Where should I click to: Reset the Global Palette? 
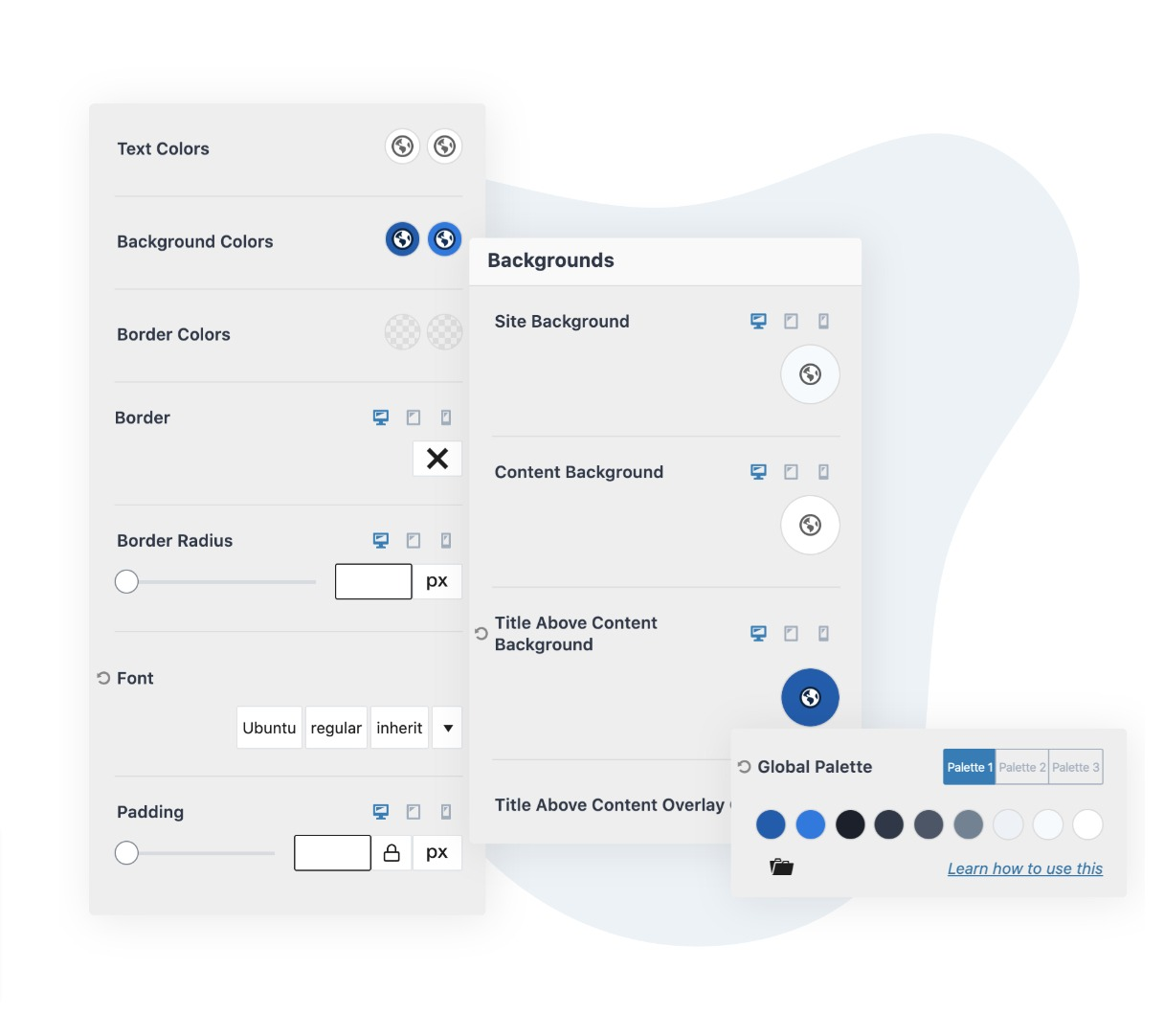pyautogui.click(x=745, y=767)
